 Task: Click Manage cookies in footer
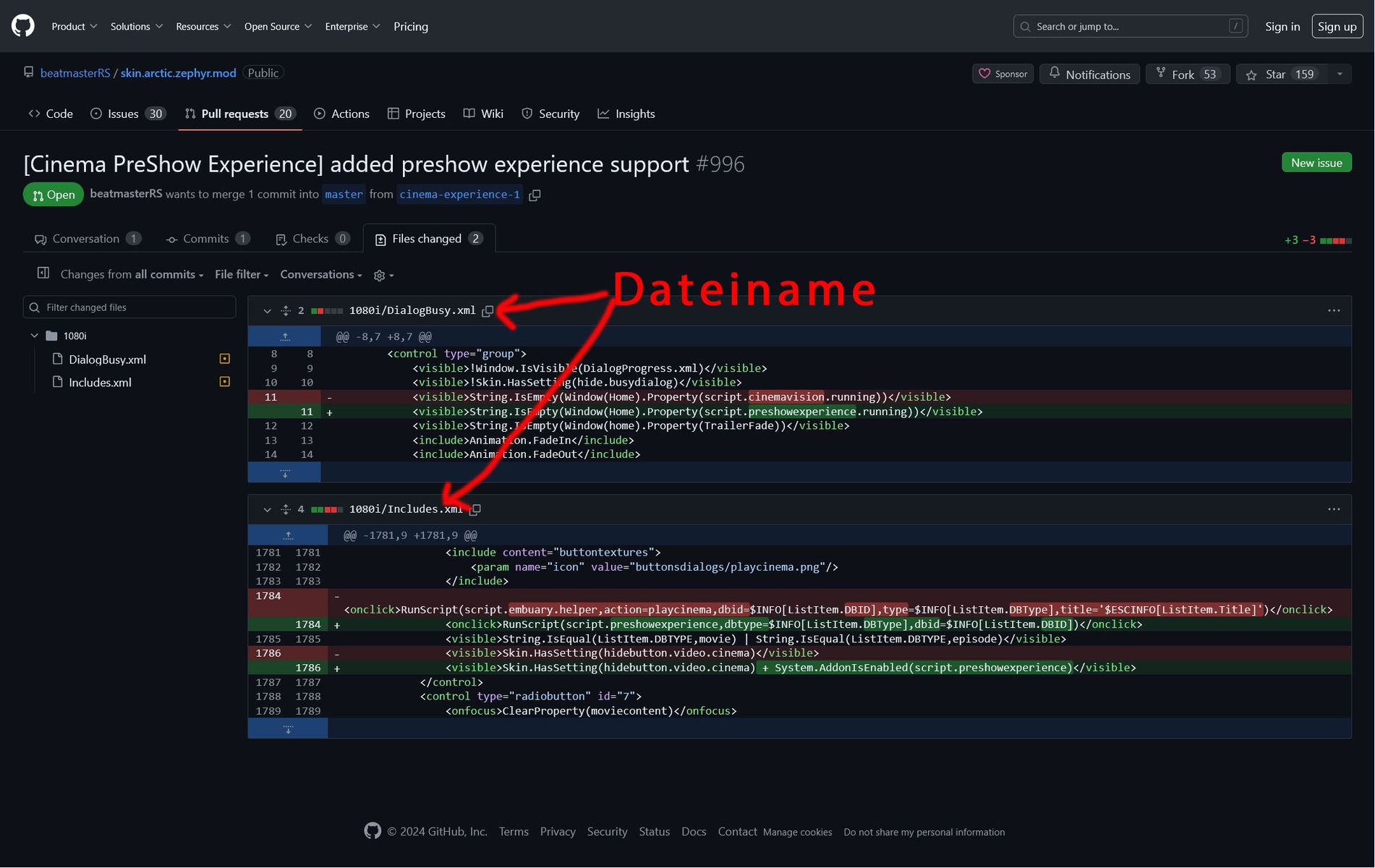(797, 833)
